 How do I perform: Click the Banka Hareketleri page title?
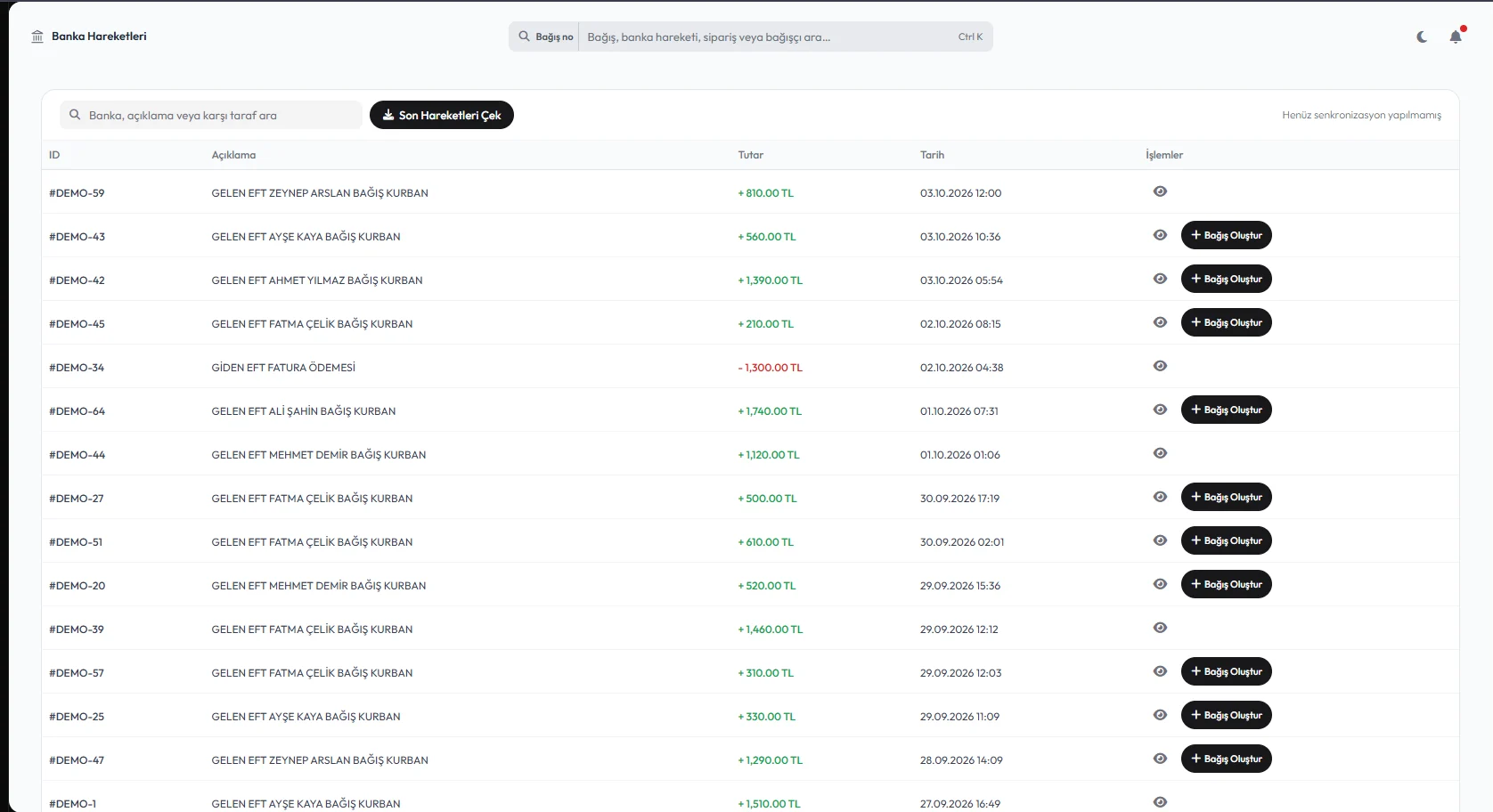[x=99, y=37]
